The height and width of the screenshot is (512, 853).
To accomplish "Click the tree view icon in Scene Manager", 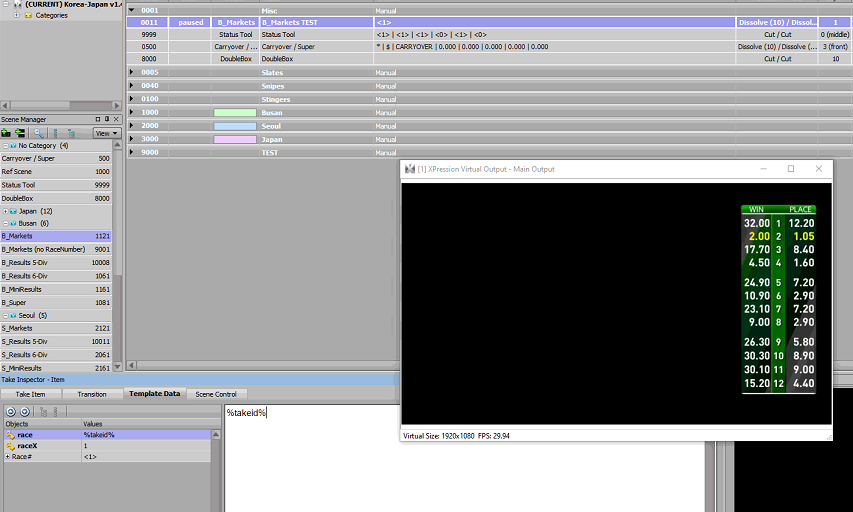I will [x=71, y=133].
